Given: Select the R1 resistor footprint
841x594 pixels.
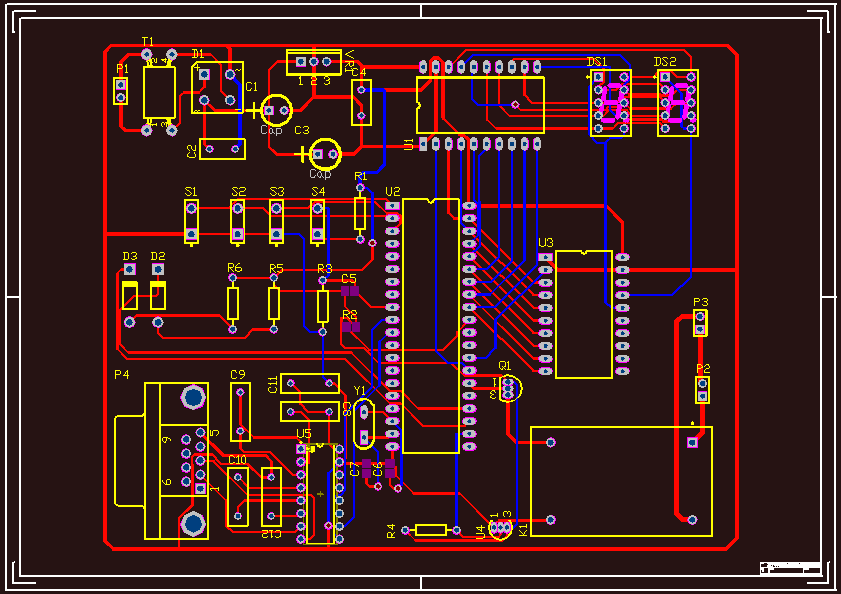Looking at the screenshot, I should pyautogui.click(x=360, y=214).
